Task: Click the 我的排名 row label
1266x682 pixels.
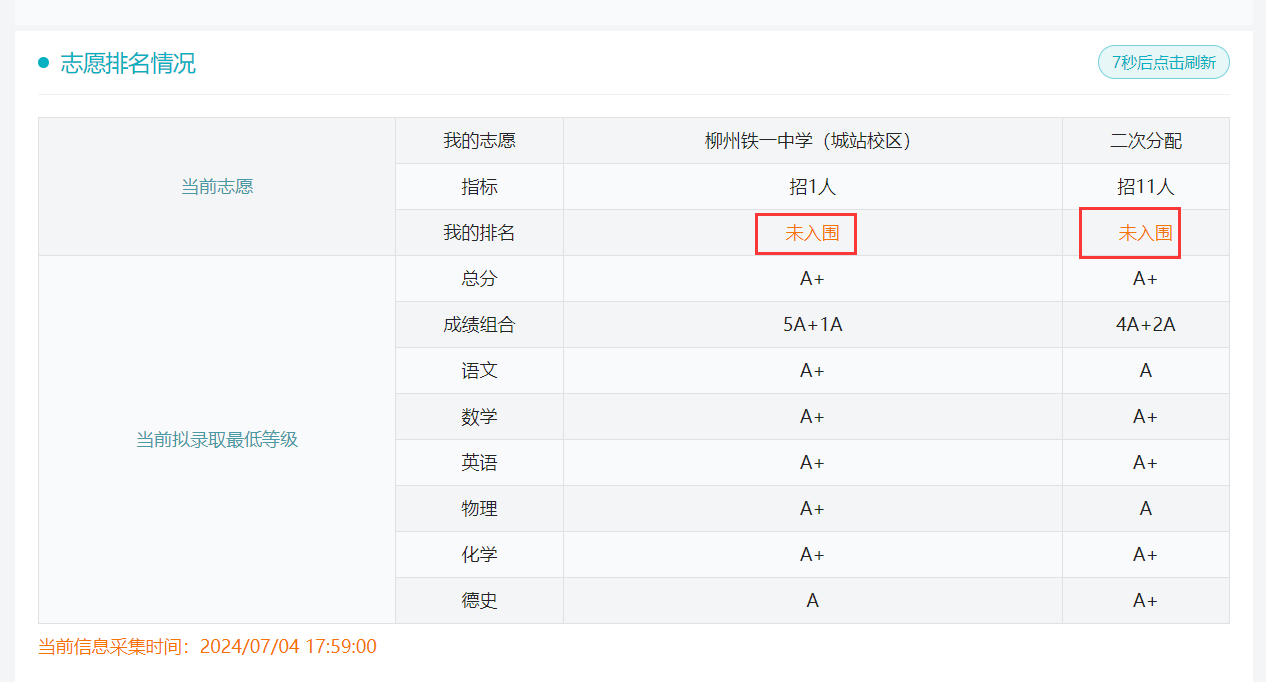Action: 479,233
